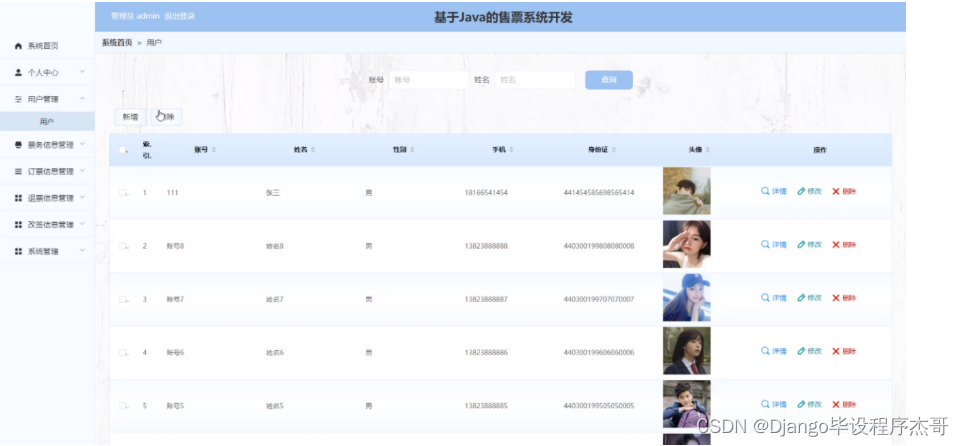Viewport: 964px width, 446px height.
Task: Click the grid icon beside 系统管理
Action: (x=18, y=252)
